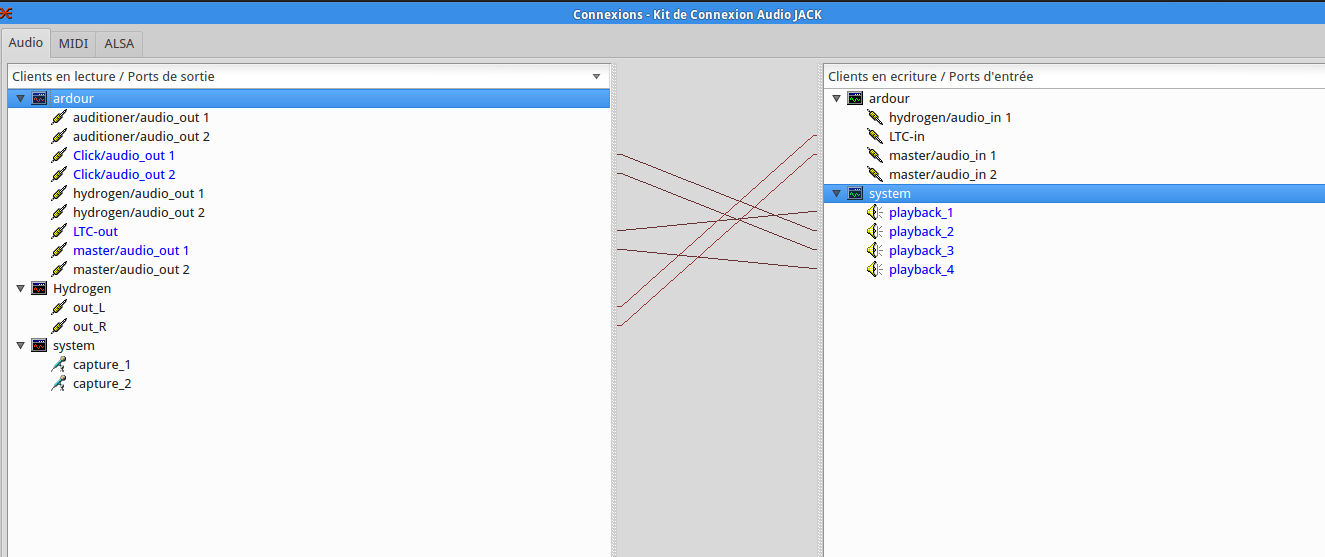
Task: Click the master/audio_out 2 port plug icon
Action: pos(59,270)
